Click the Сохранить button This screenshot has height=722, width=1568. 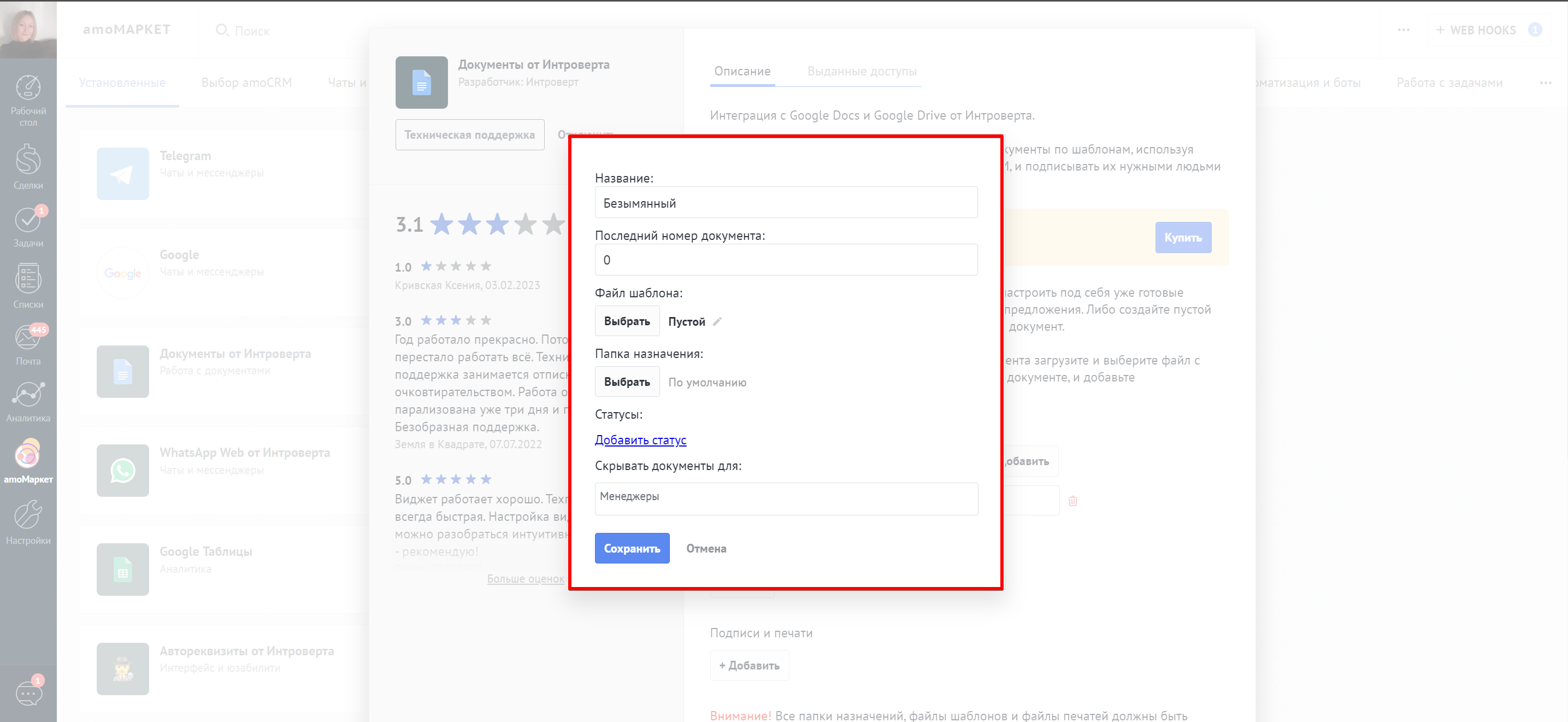632,548
